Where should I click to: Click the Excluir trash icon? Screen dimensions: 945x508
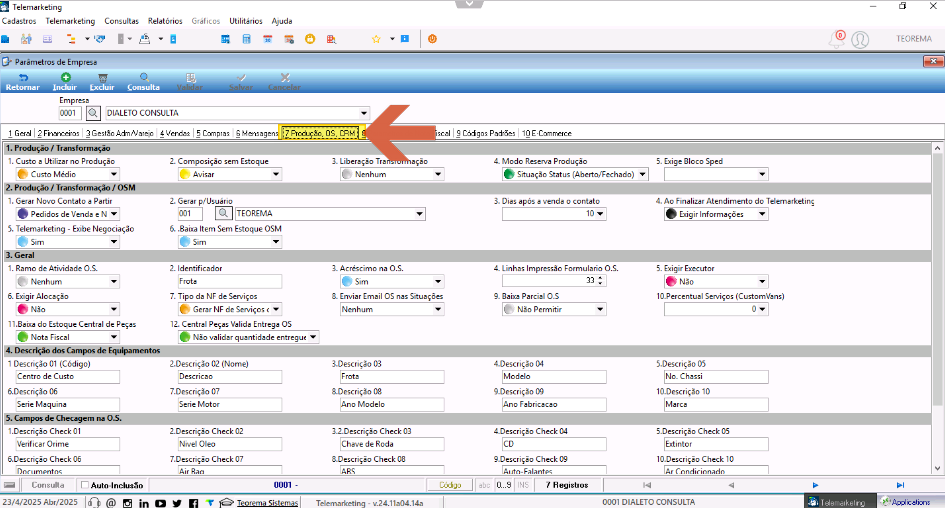click(102, 78)
